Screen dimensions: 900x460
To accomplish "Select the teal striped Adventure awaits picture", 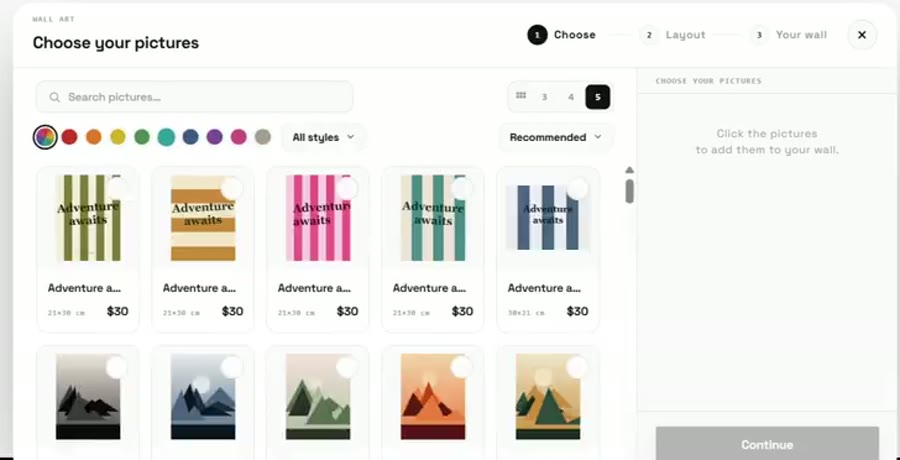I will click(x=462, y=188).
